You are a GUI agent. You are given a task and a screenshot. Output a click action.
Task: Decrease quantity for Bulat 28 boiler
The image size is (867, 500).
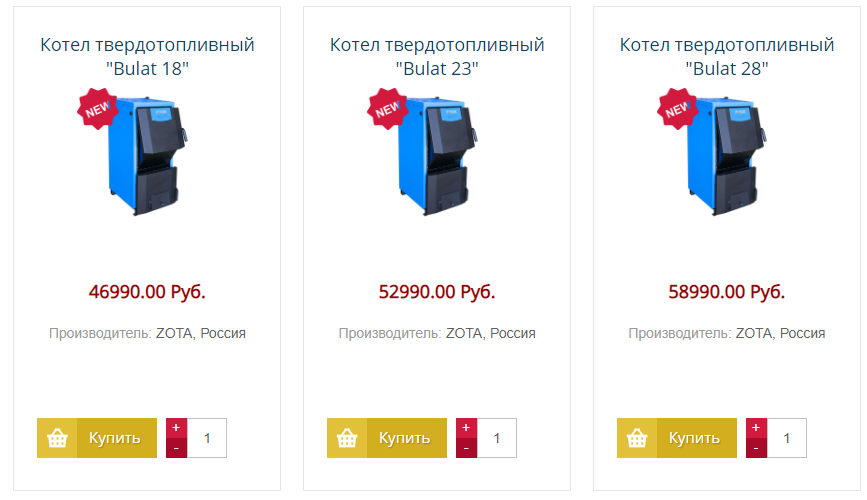point(756,448)
